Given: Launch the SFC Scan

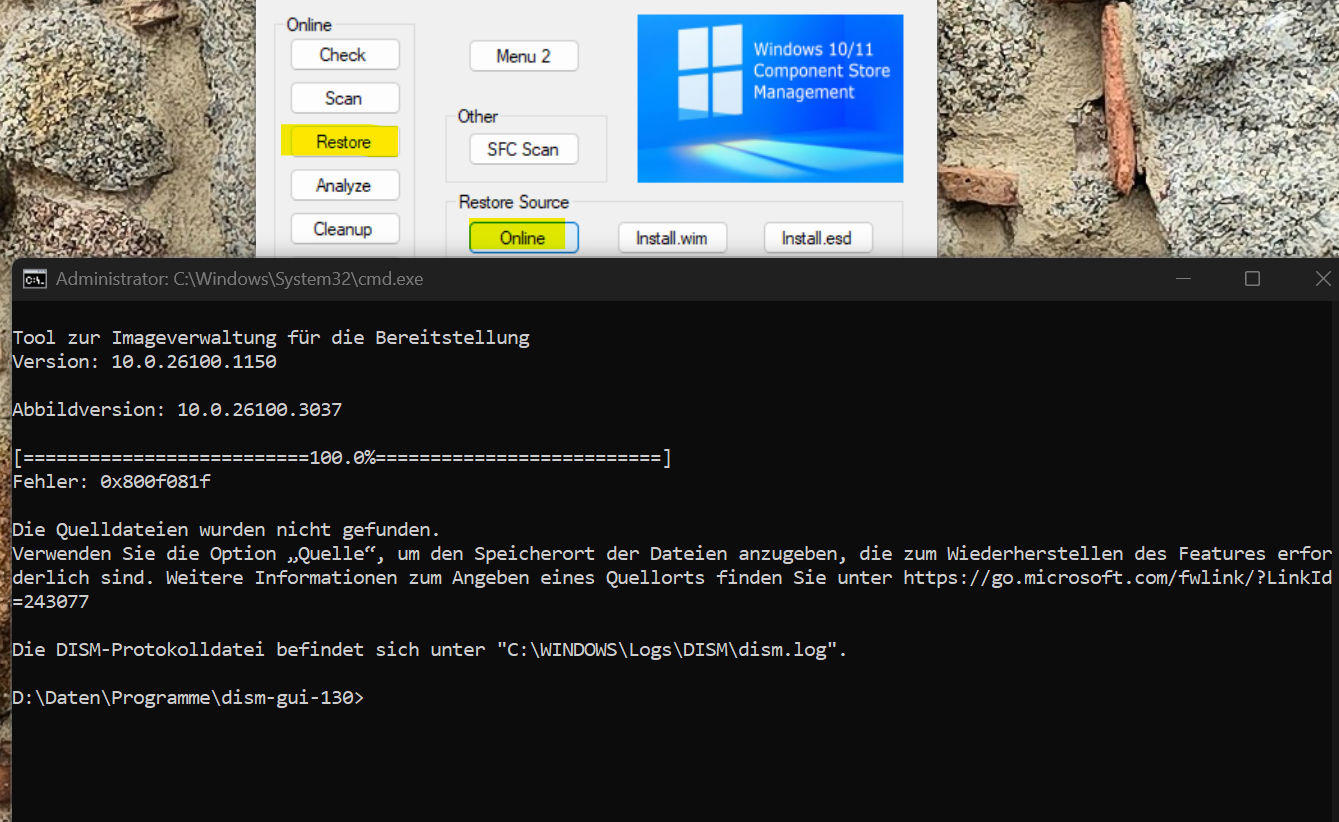Looking at the screenshot, I should point(523,149).
